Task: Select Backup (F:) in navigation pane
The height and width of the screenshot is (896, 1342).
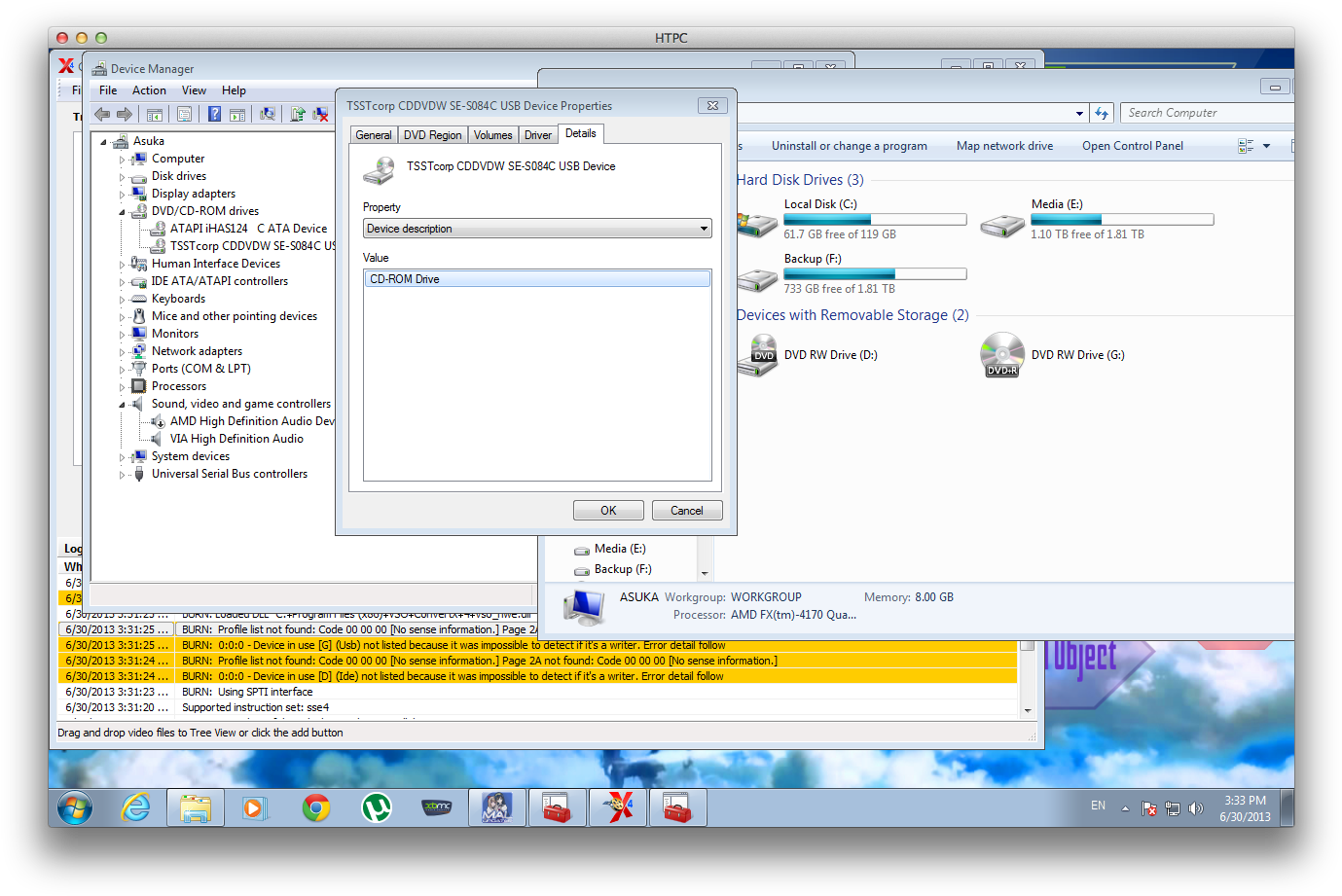Action: (623, 569)
